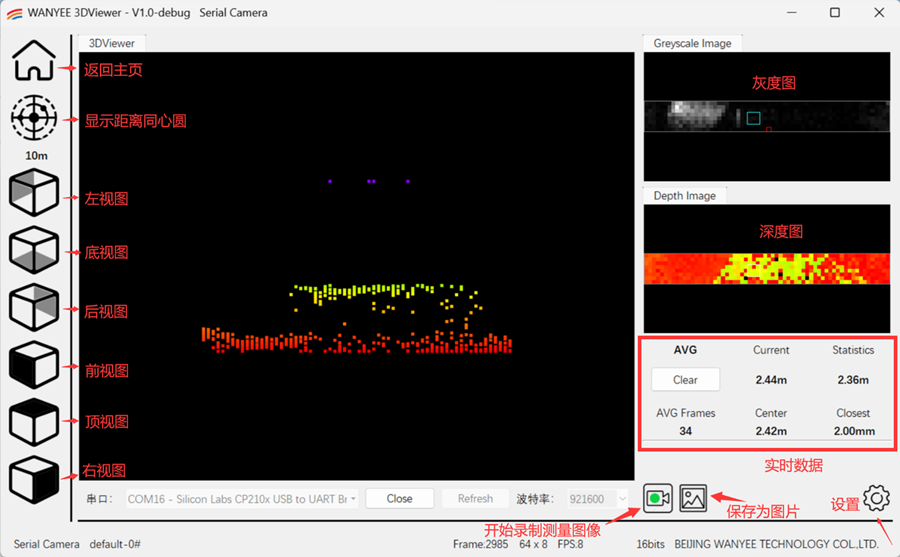This screenshot has height=557, width=900.
Task: Click the cyan square in greyscale image
Action: click(753, 118)
